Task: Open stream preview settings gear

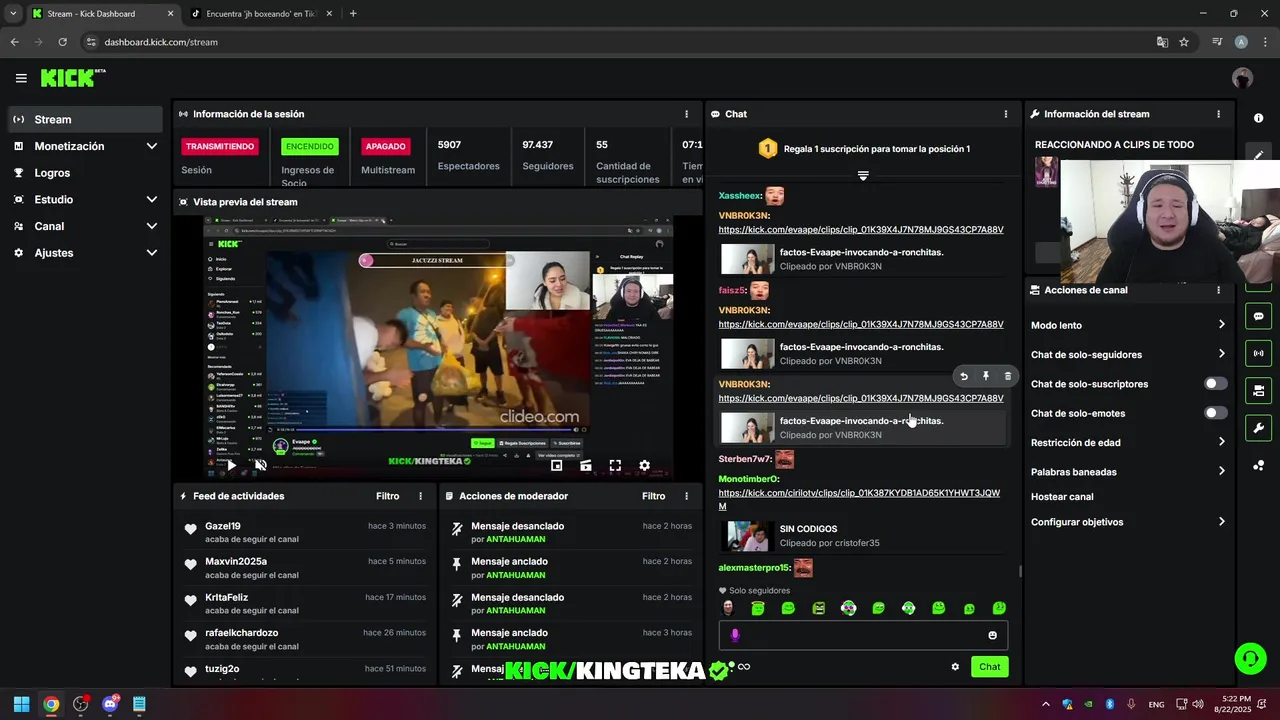Action: pos(645,465)
